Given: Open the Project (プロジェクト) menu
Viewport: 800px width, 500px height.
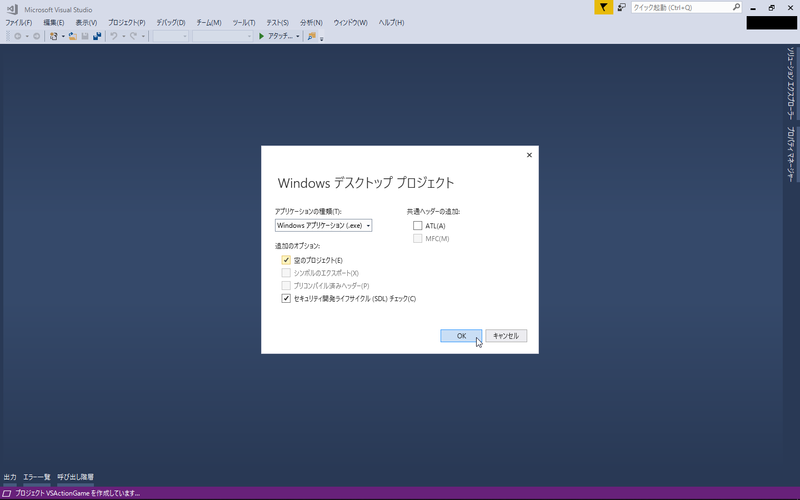Looking at the screenshot, I should tap(127, 22).
